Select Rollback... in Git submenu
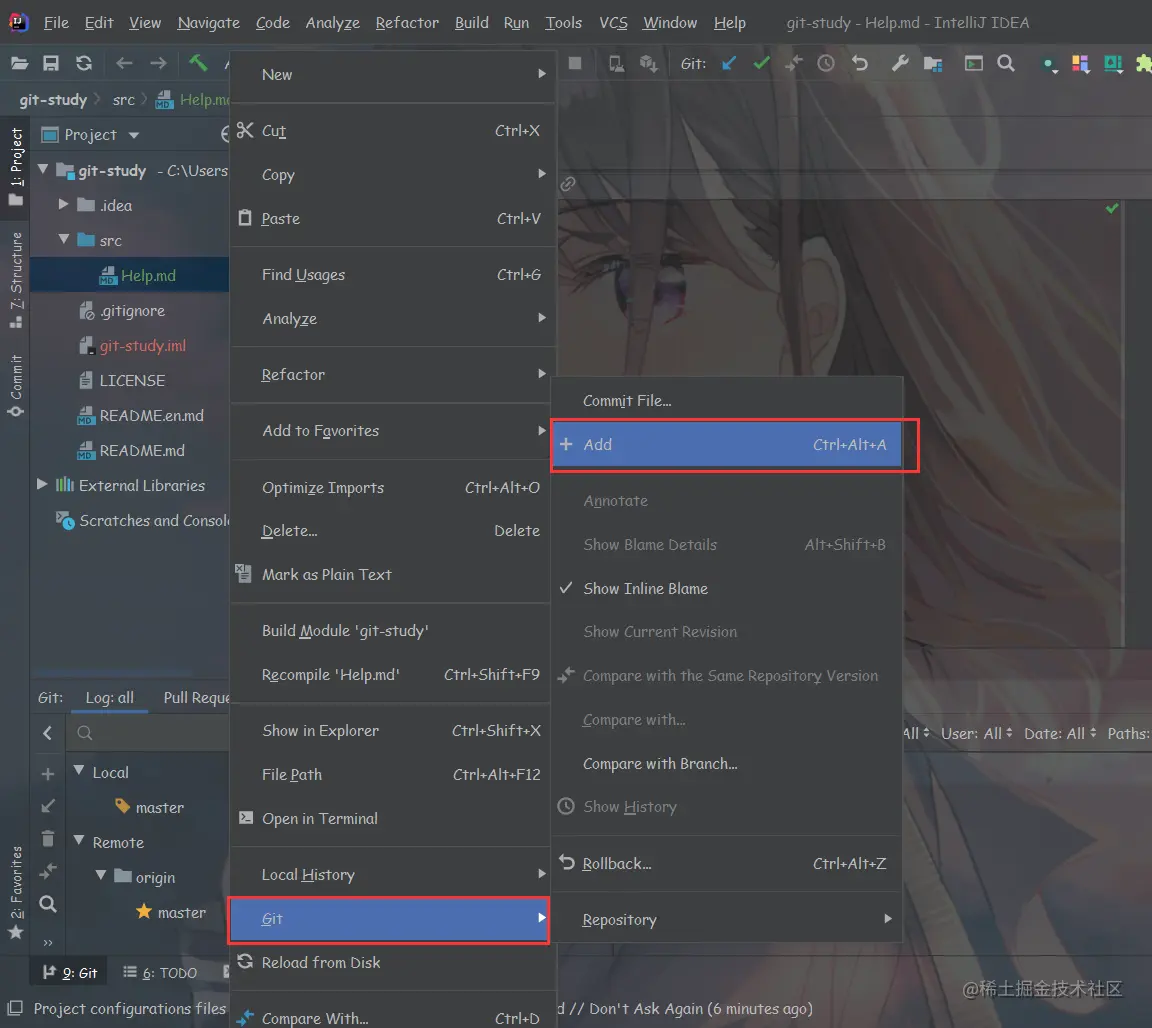The height and width of the screenshot is (1028, 1152). click(726, 863)
